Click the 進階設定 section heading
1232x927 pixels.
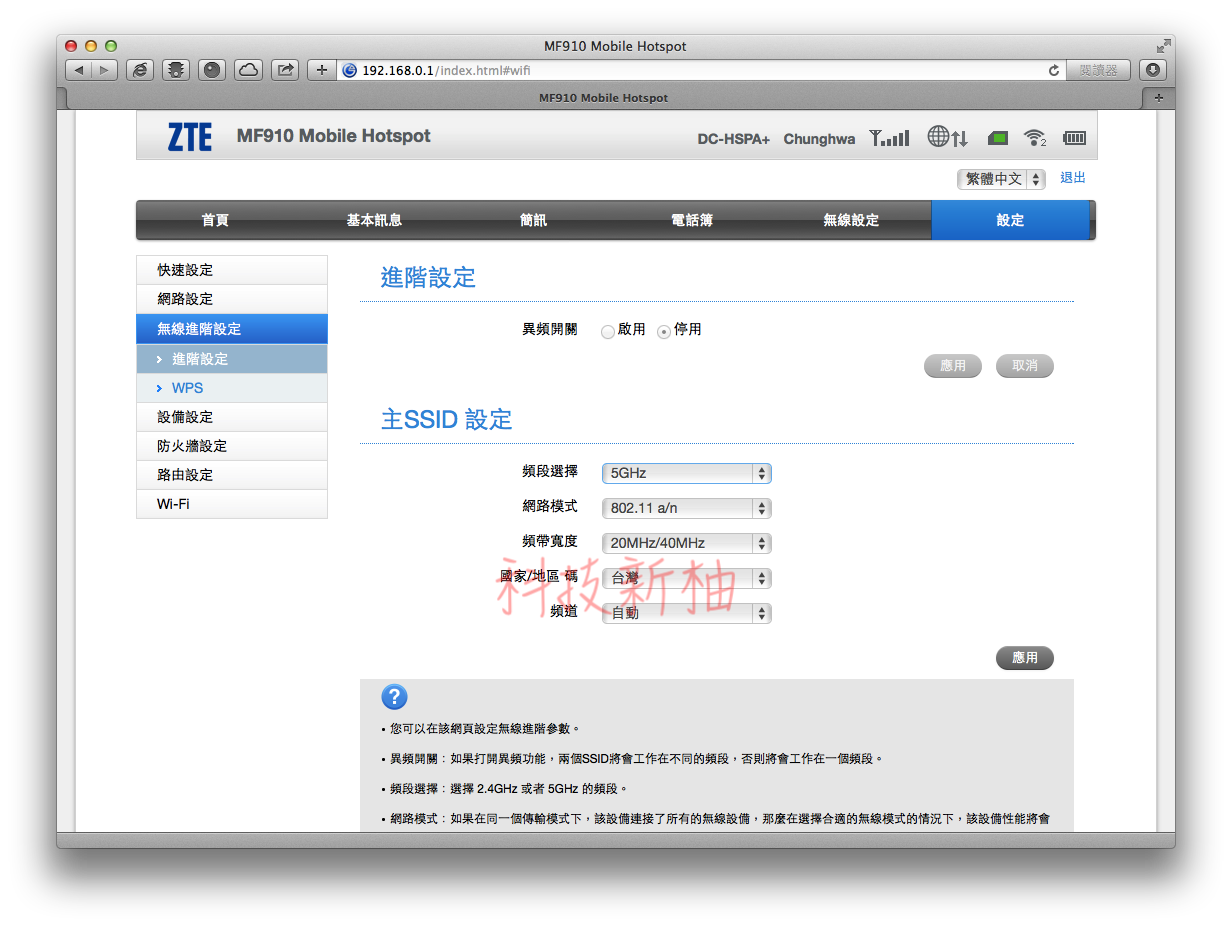[428, 278]
